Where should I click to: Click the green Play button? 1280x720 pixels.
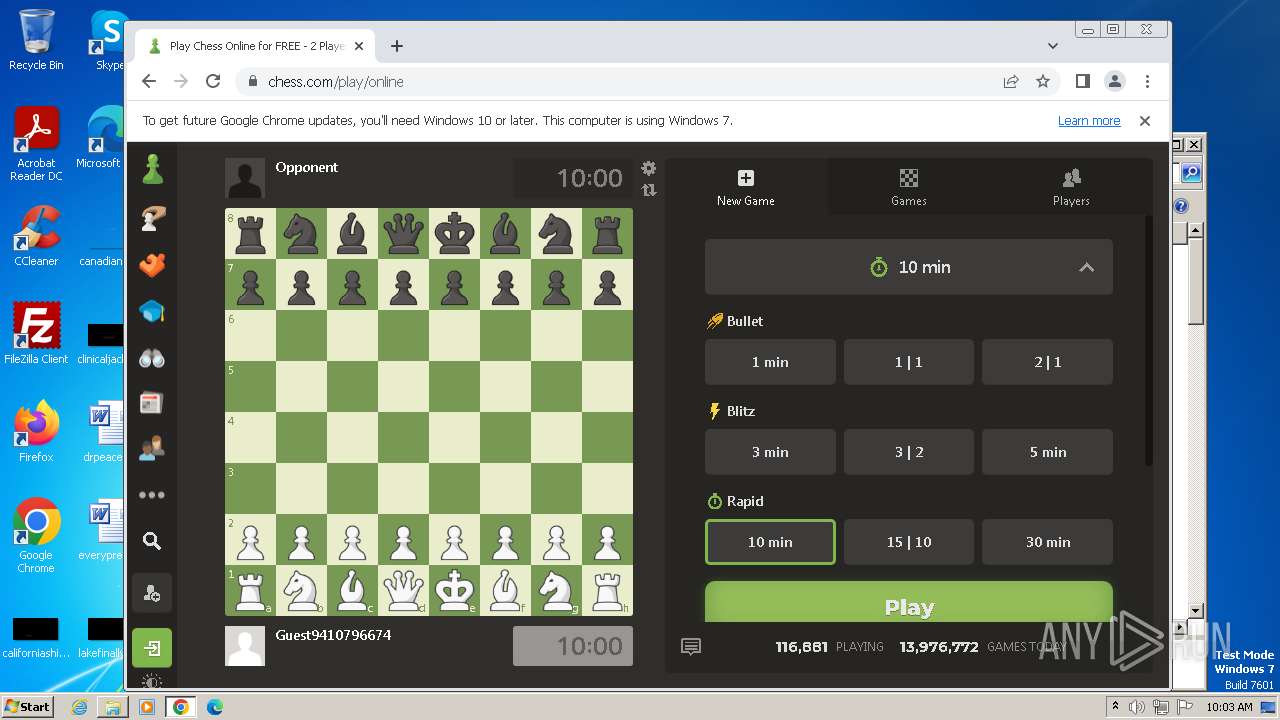909,603
